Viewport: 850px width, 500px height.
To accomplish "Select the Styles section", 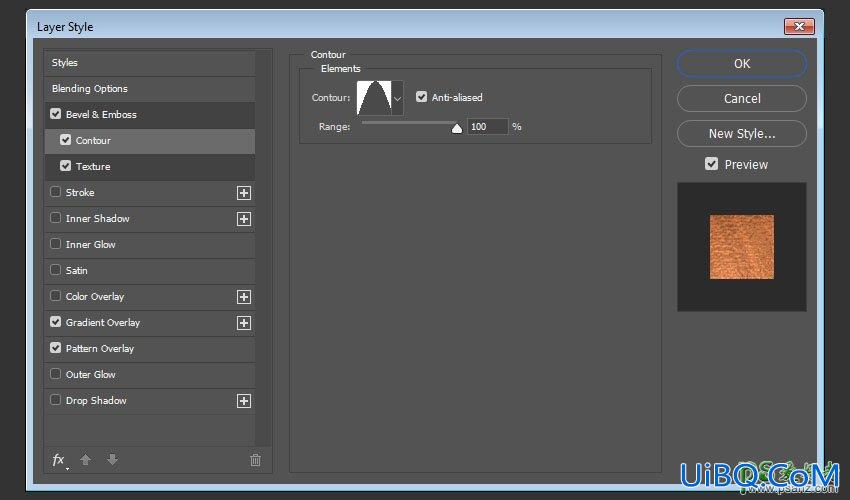I will point(150,63).
